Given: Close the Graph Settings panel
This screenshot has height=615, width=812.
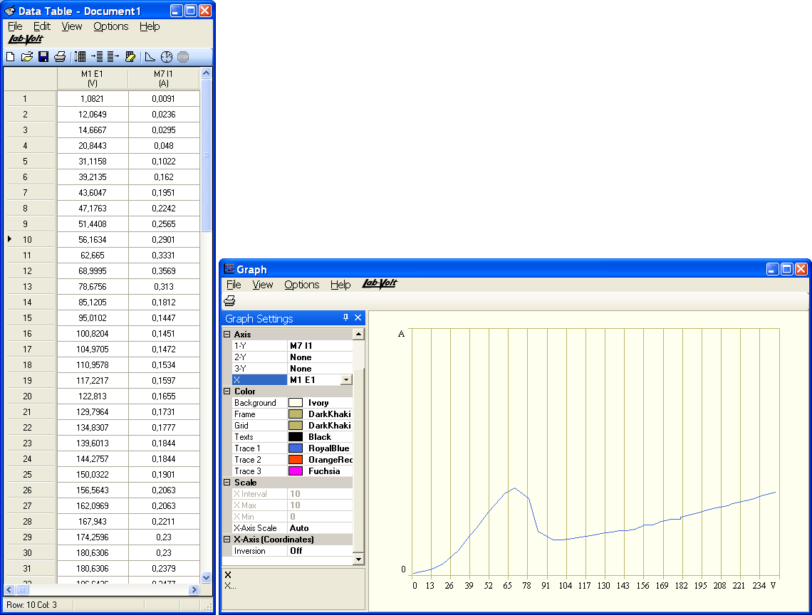Looking at the screenshot, I should point(358,318).
